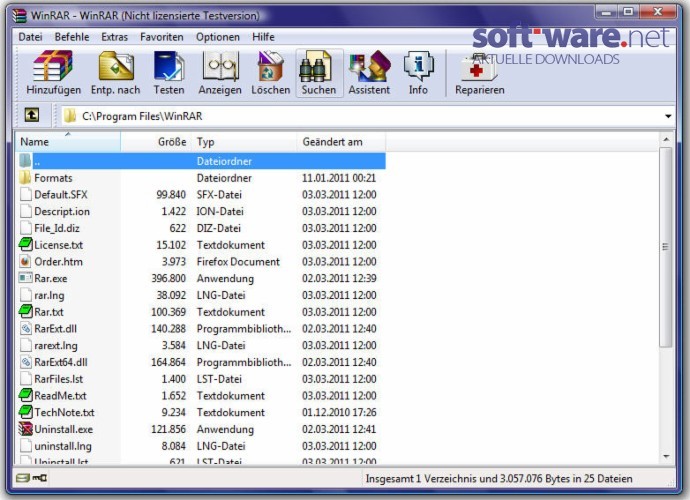Sort by Name column header
The width and height of the screenshot is (690, 500).
click(x=68, y=142)
